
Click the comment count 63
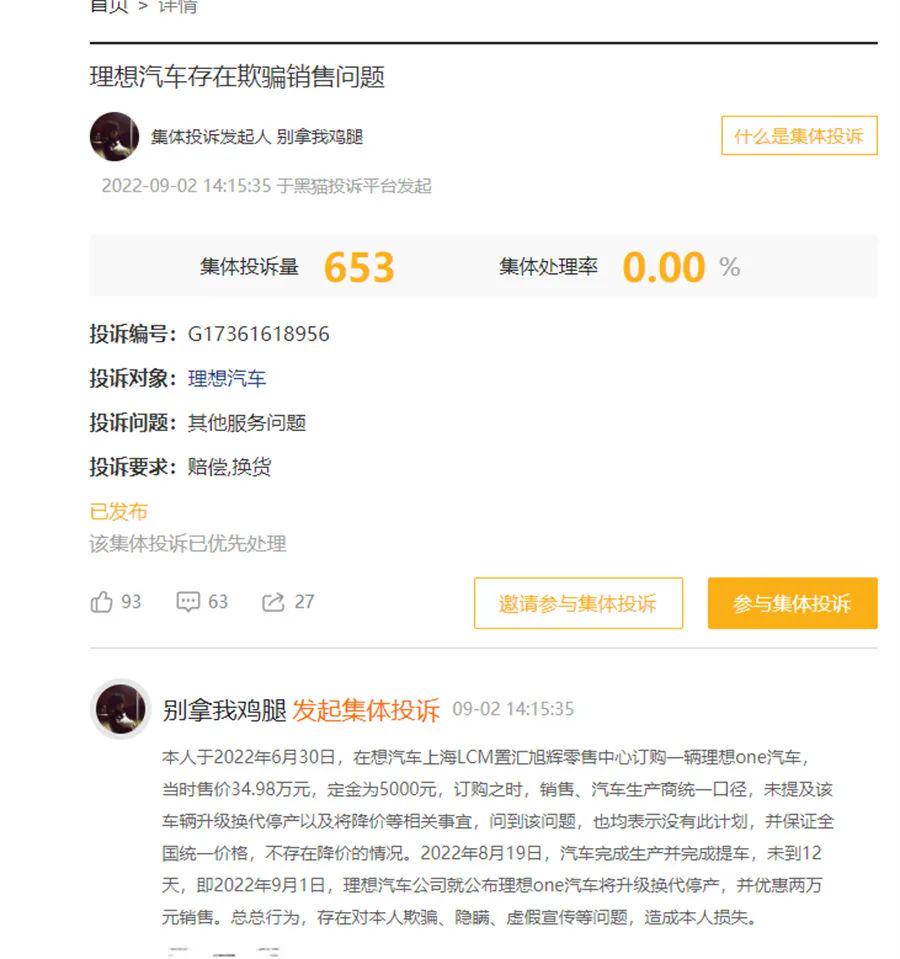(218, 602)
